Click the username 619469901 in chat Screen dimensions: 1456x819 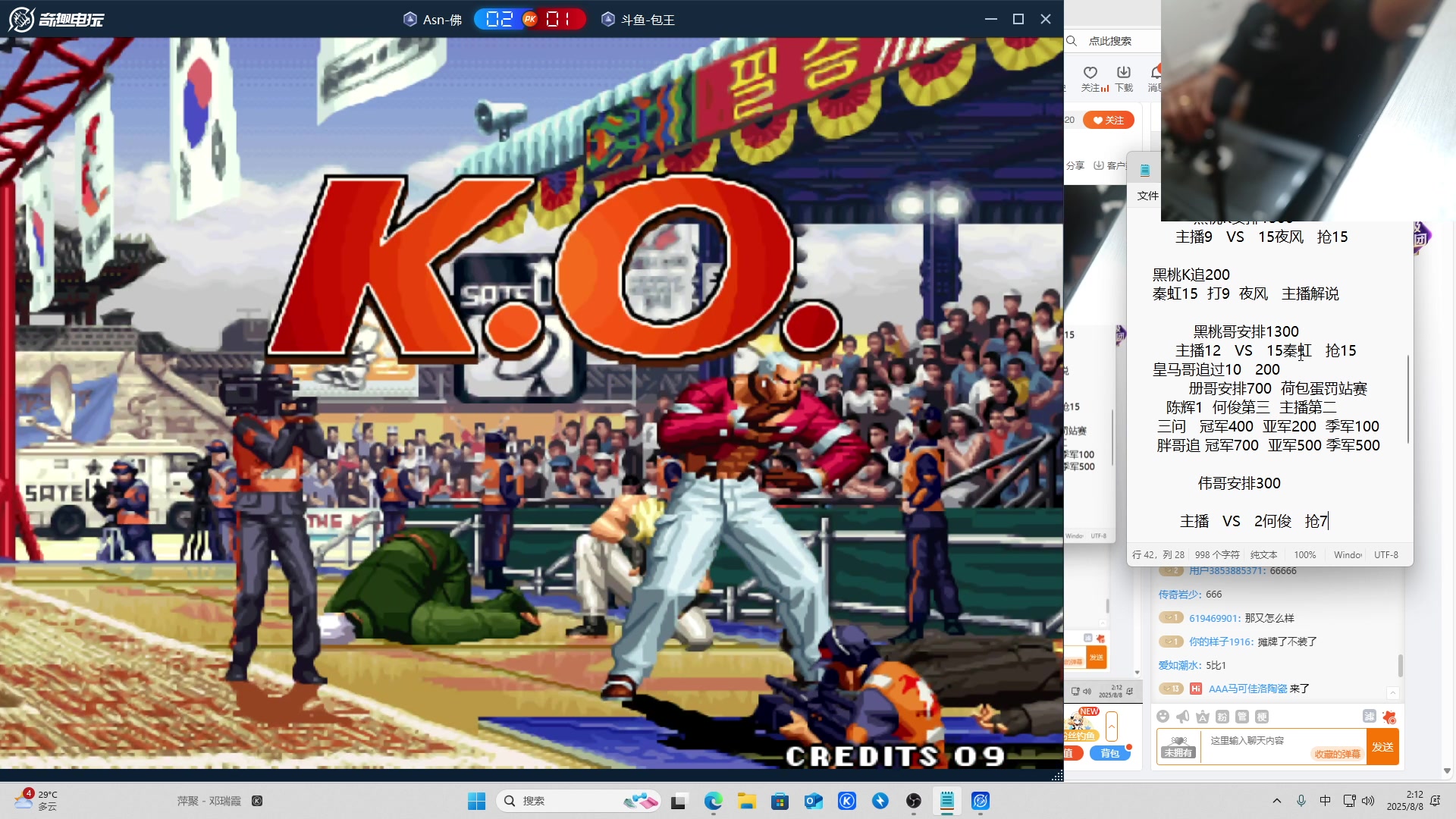(1214, 618)
